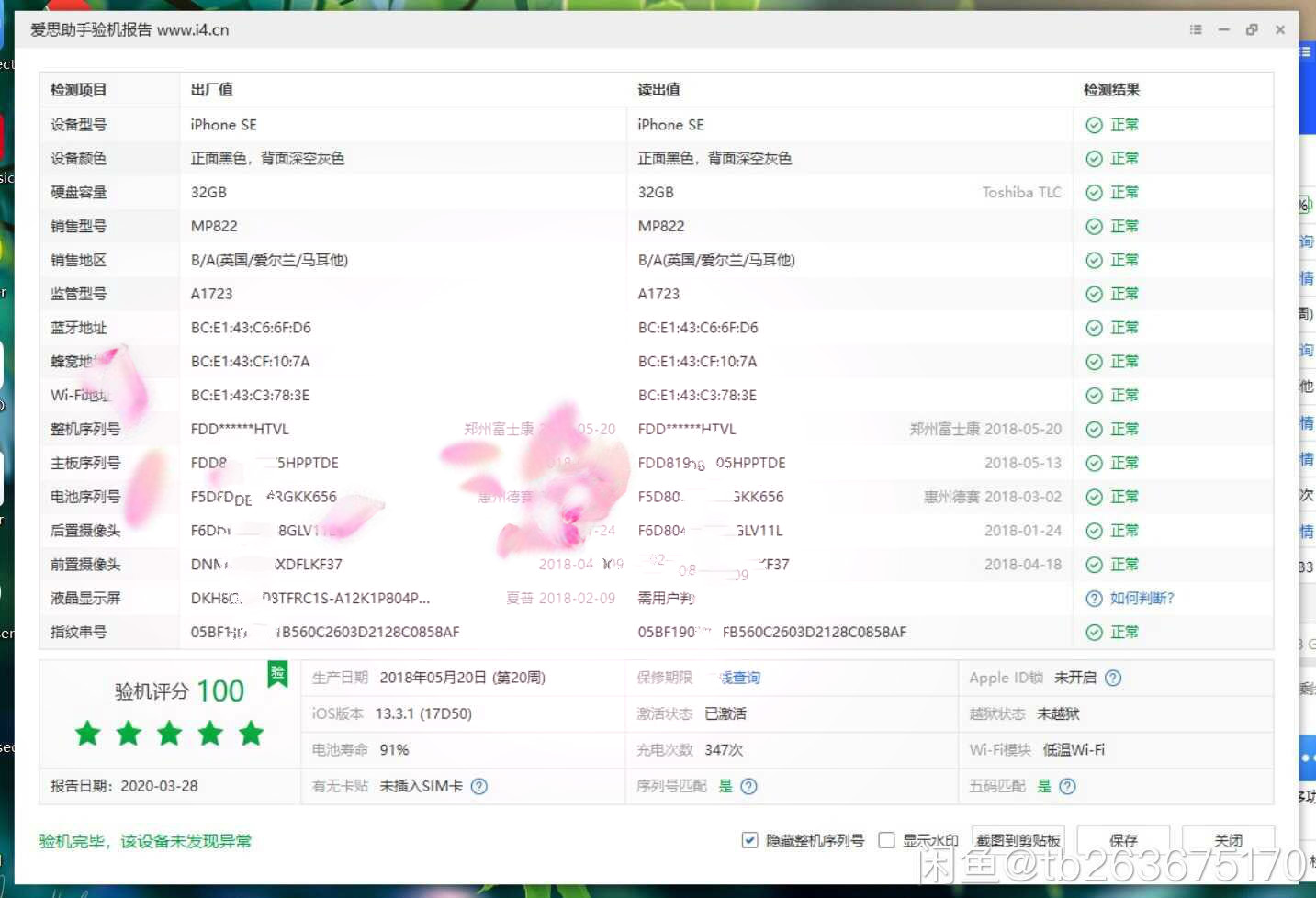Screen dimensions: 1316x898
Task: Click the 出厂值 B/A(英国/爱尔兰/马耳他) cell
Action: (x=269, y=260)
